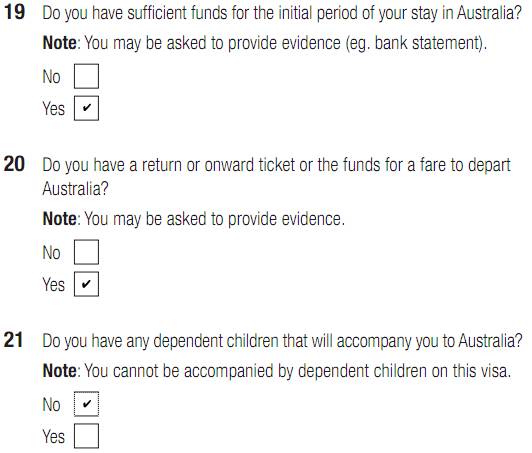The height and width of the screenshot is (453, 532).
Task: Uncheck Yes for return or onward ticket
Action: click(x=86, y=284)
